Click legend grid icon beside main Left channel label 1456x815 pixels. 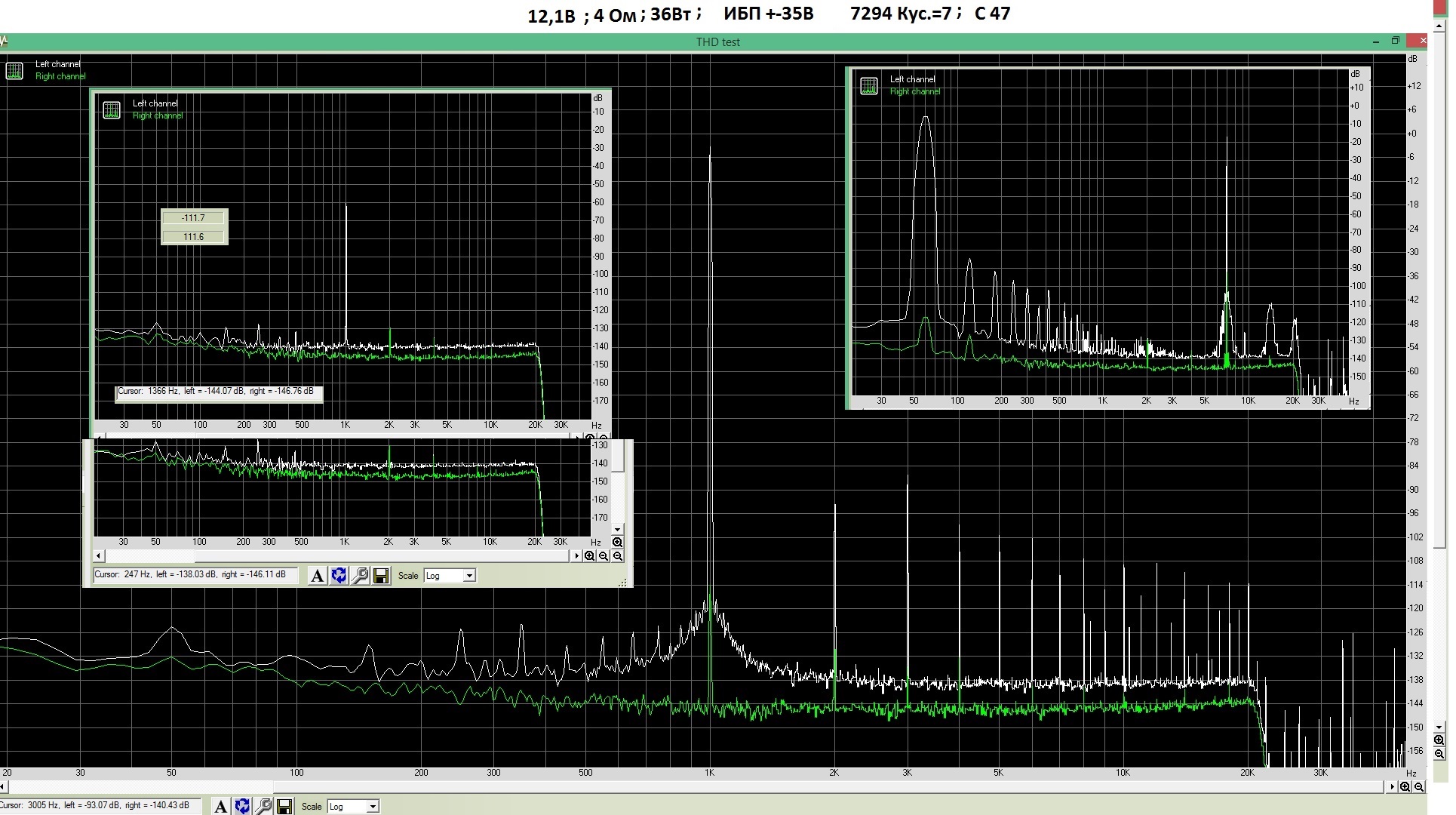point(14,71)
